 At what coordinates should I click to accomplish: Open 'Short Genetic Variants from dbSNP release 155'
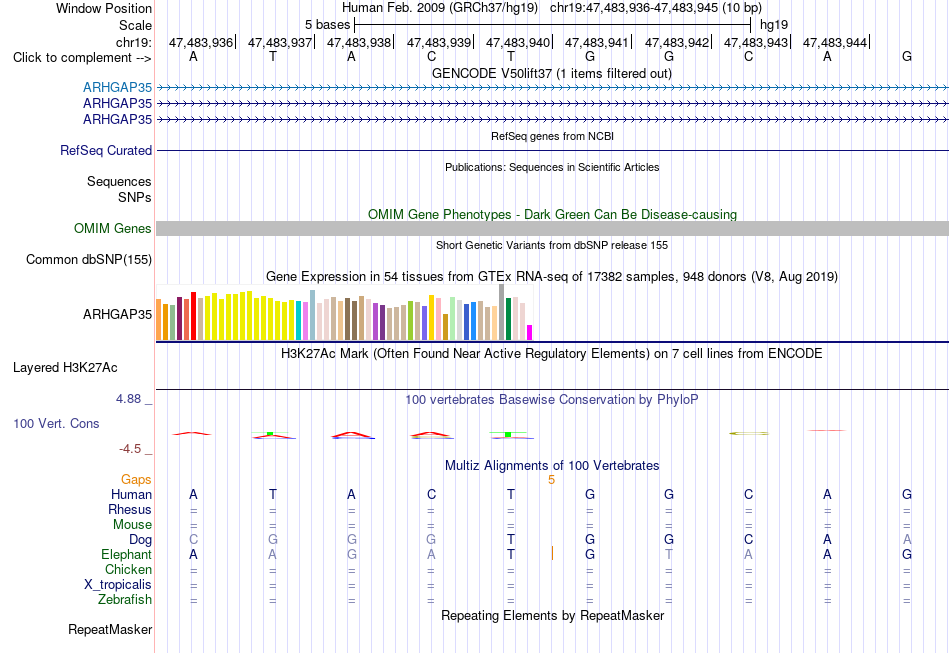(552, 245)
